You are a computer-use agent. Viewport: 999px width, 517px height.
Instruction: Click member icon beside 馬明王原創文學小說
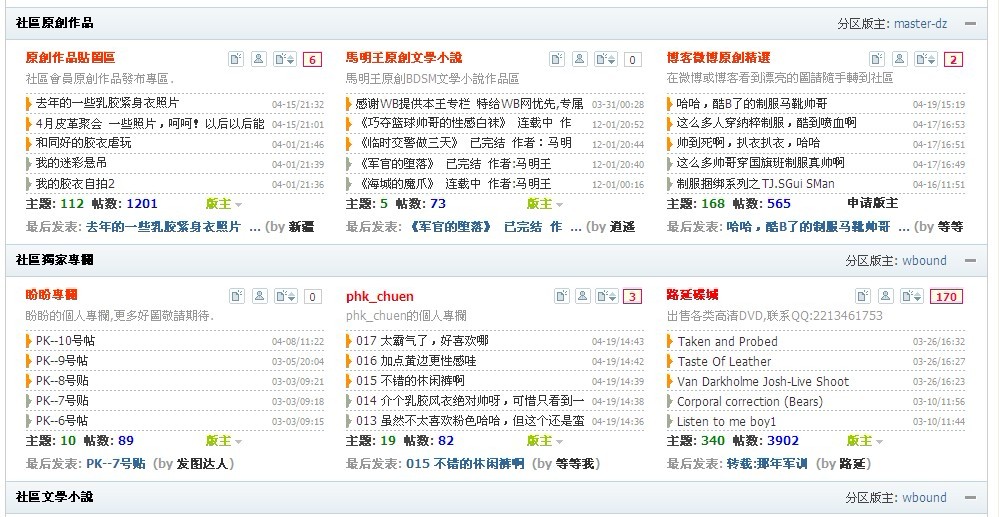[580, 59]
